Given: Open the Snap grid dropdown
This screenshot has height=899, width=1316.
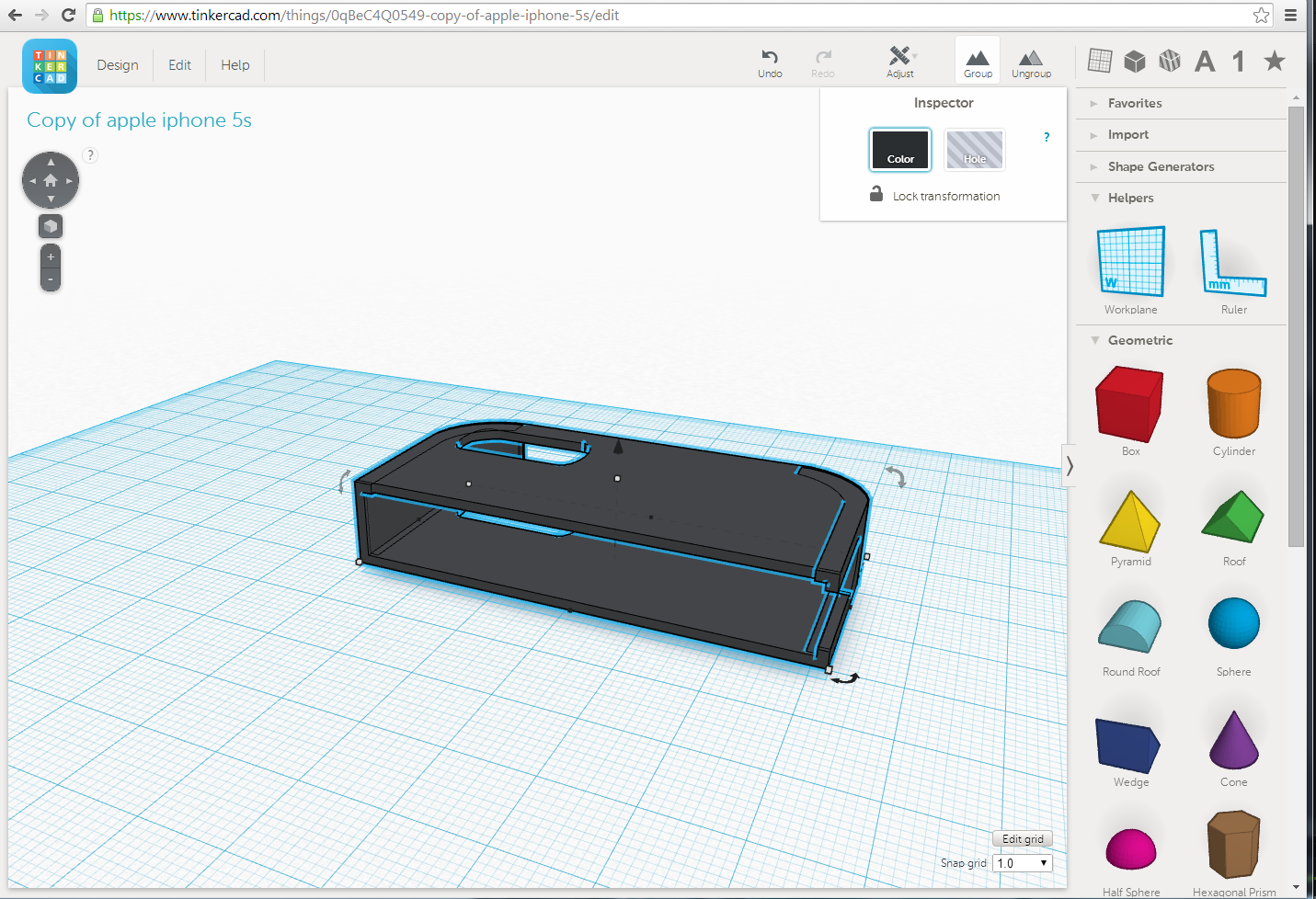Looking at the screenshot, I should click(x=1023, y=863).
